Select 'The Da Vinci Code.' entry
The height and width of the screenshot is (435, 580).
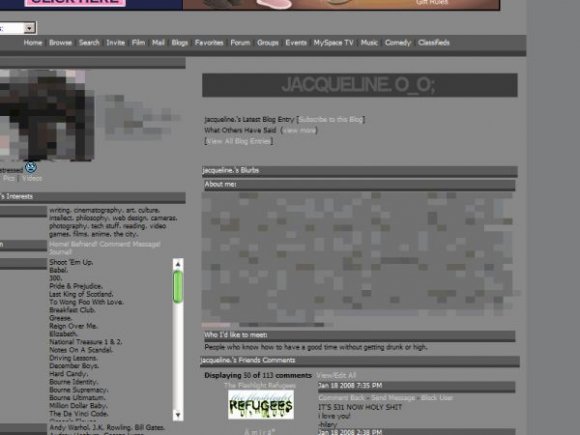click(x=78, y=414)
